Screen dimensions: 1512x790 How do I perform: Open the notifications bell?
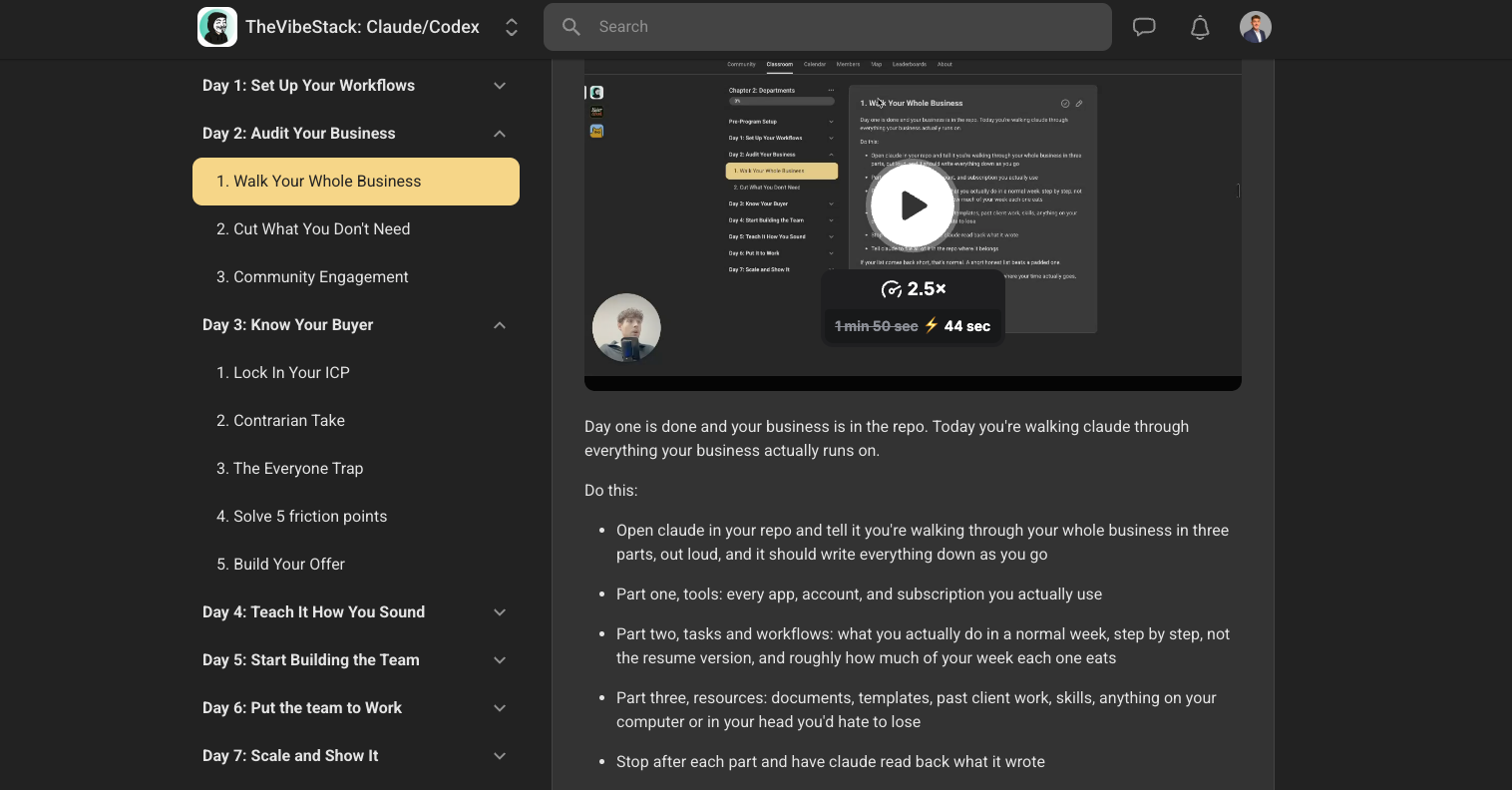[1200, 27]
